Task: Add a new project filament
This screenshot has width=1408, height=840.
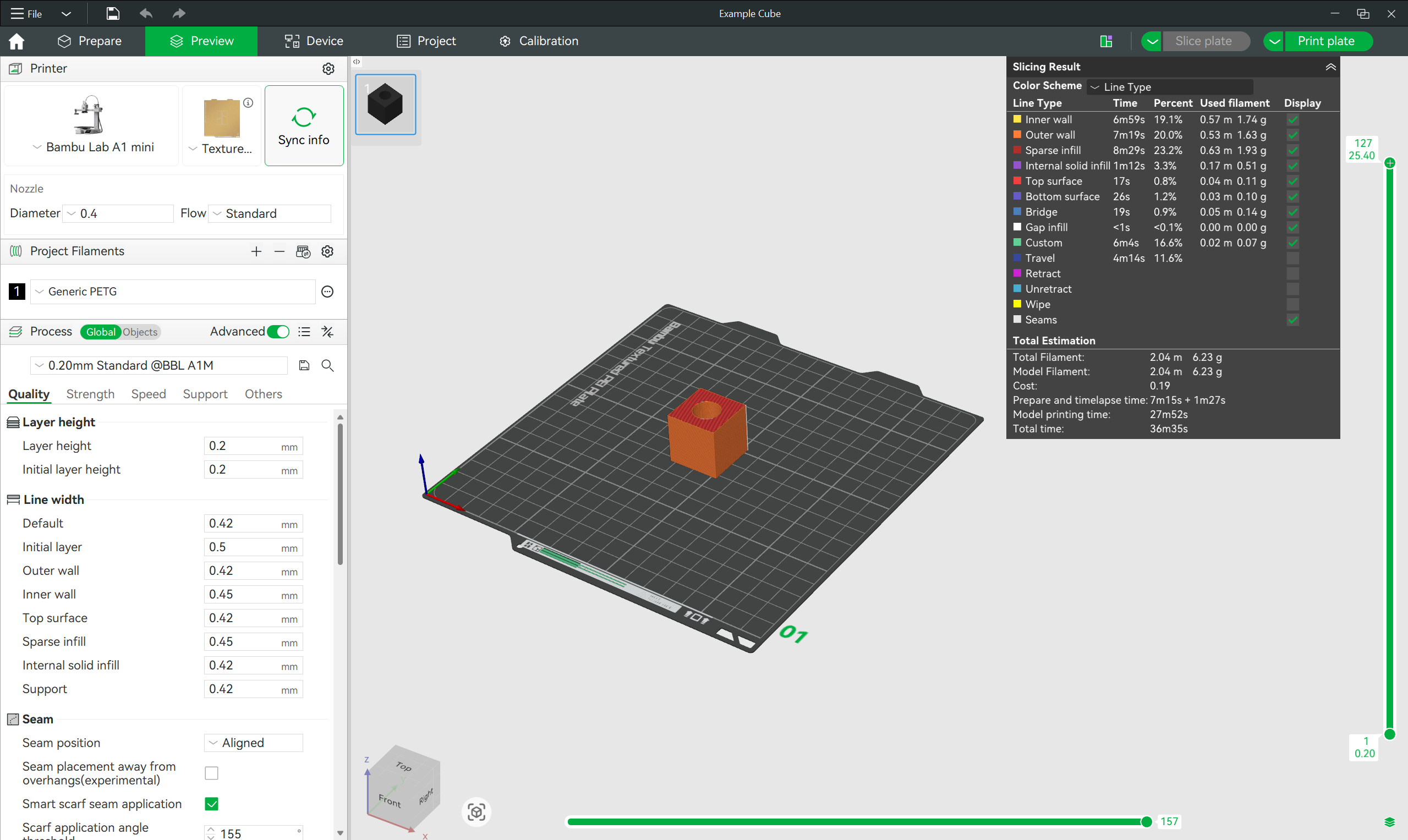Action: pyautogui.click(x=256, y=251)
